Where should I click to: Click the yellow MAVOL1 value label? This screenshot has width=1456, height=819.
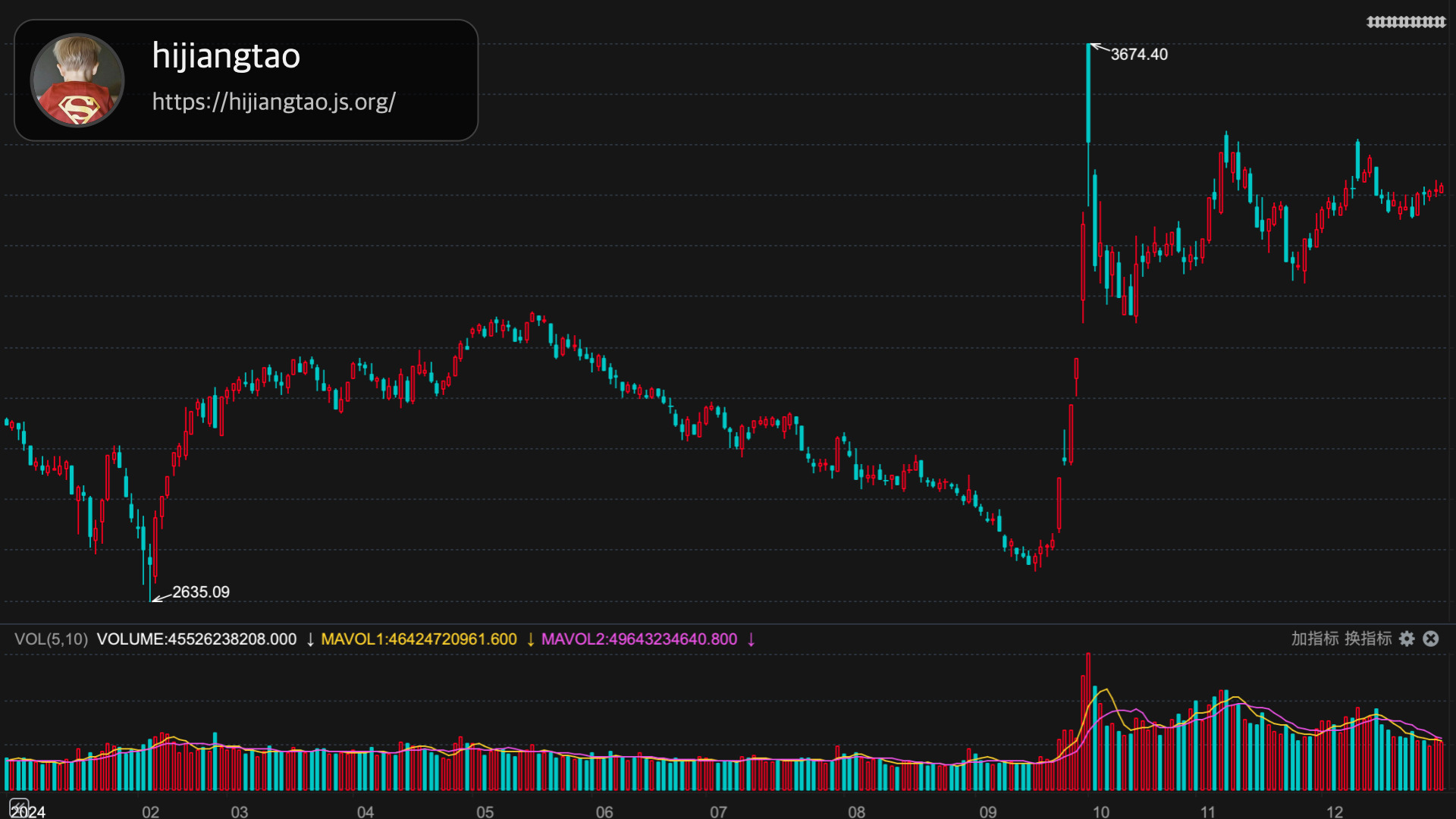419,639
